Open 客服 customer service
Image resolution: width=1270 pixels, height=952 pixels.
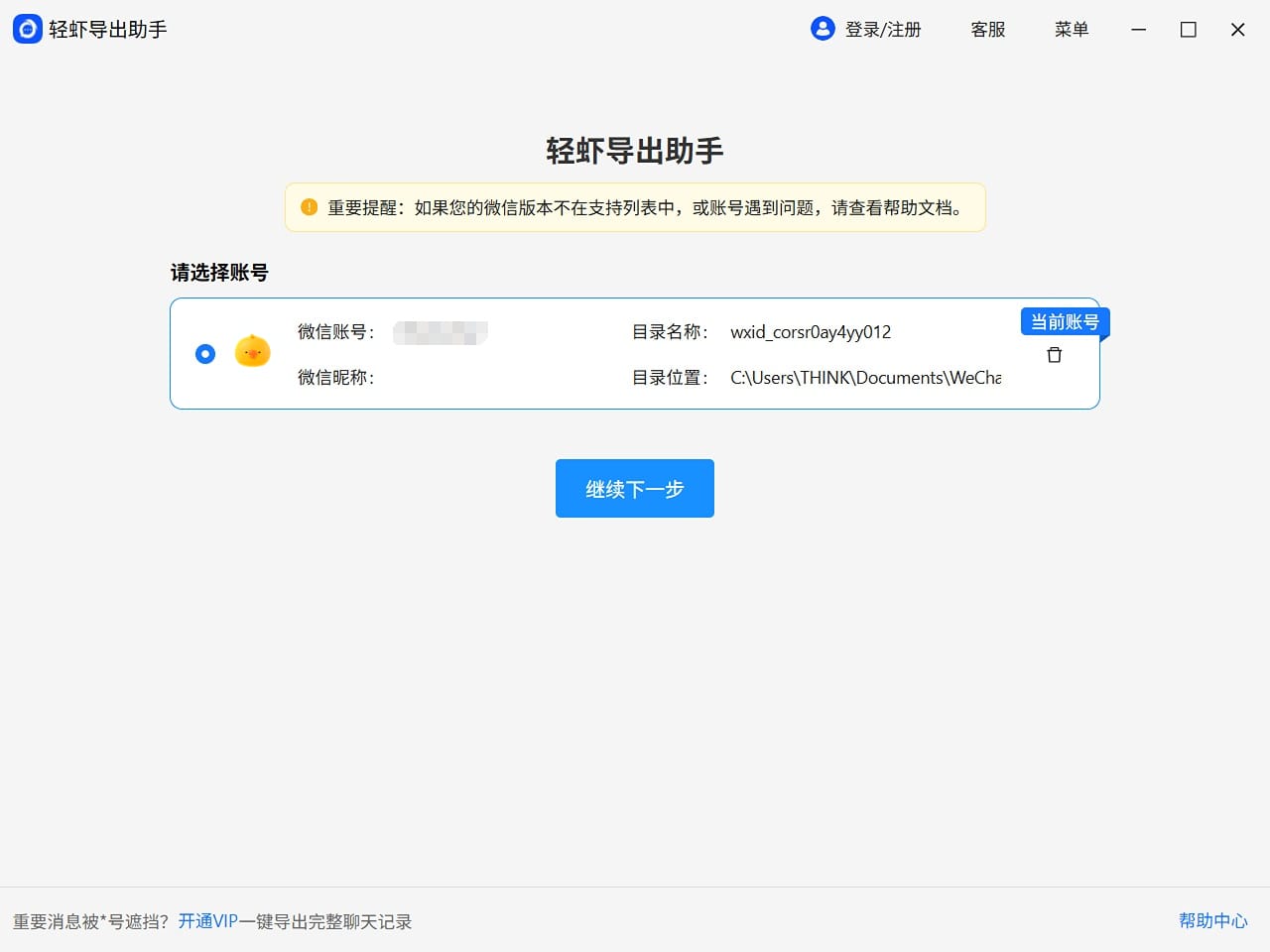tap(988, 30)
